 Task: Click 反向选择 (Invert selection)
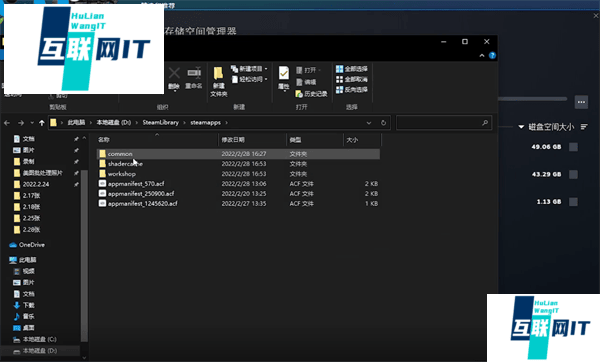point(352,90)
